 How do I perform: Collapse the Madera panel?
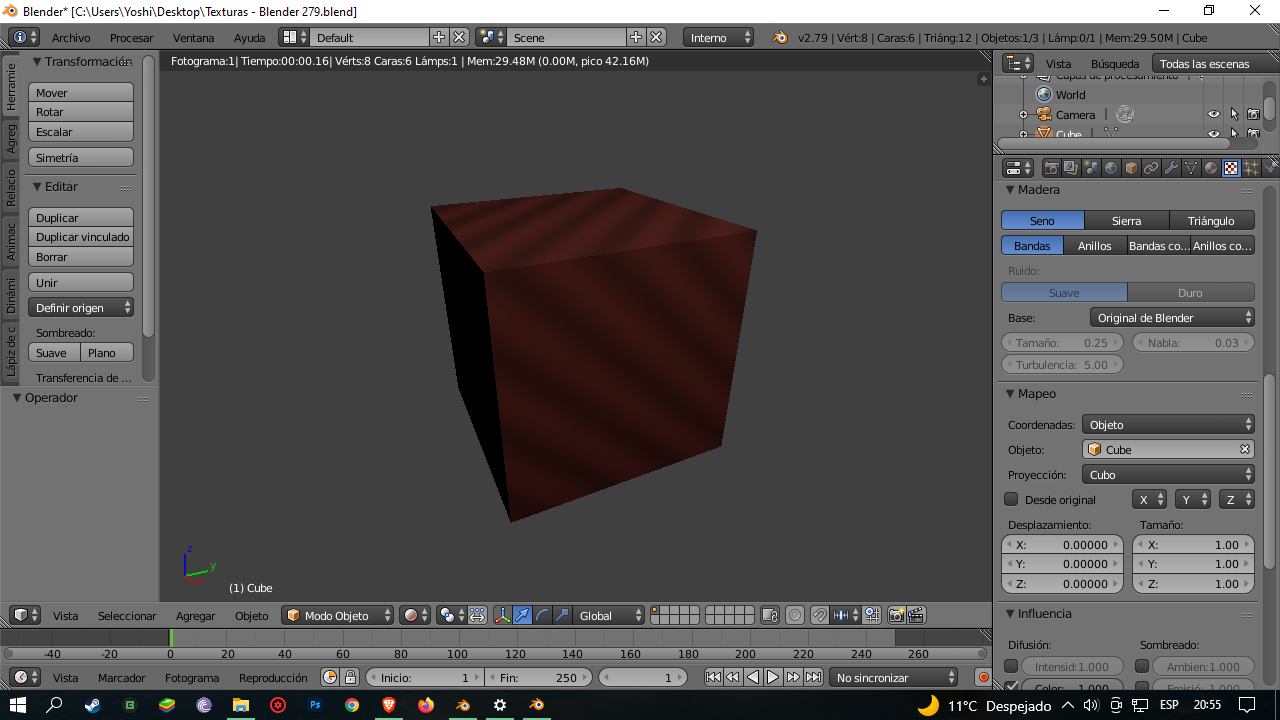coord(1010,190)
